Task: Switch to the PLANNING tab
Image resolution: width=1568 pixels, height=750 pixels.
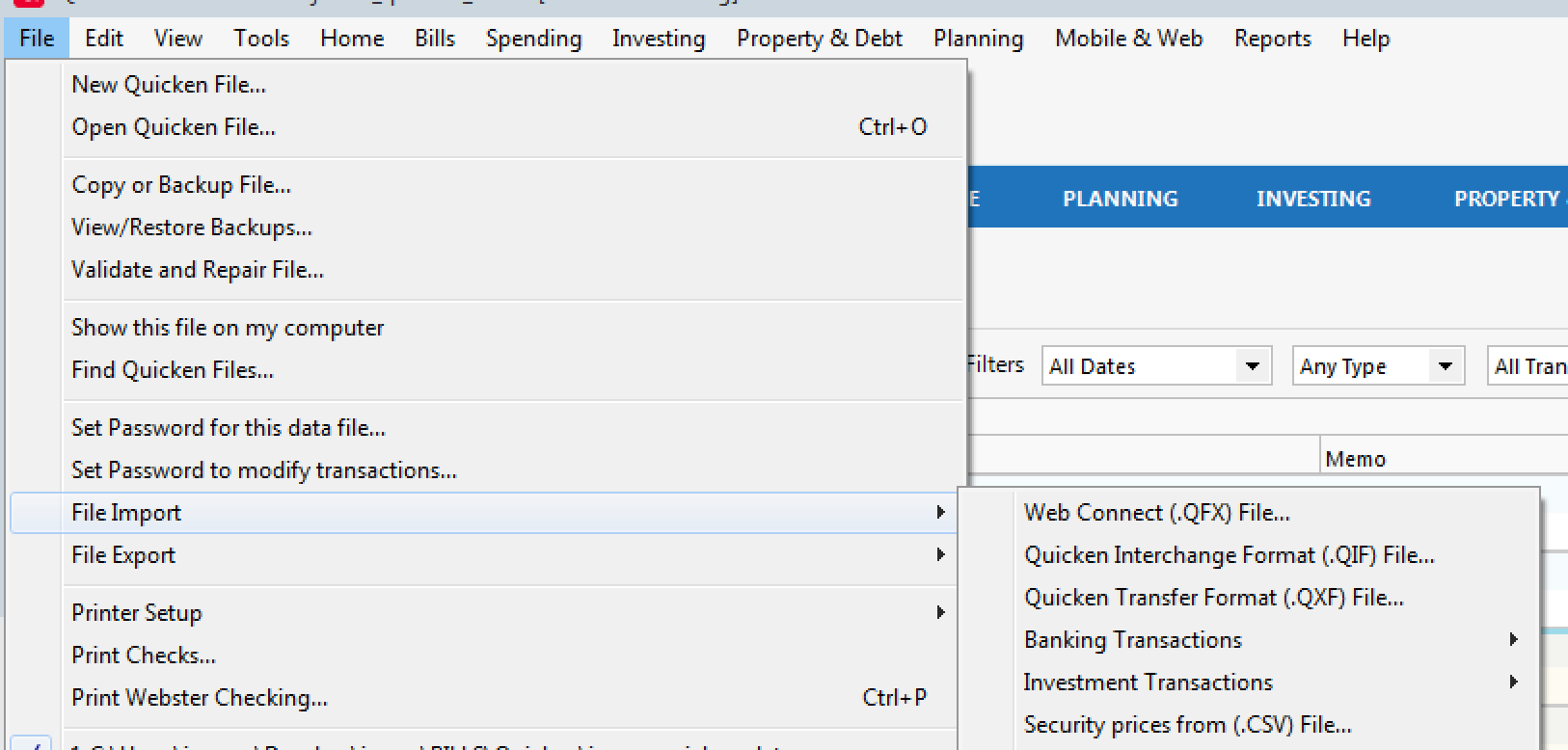Action: click(x=1120, y=199)
